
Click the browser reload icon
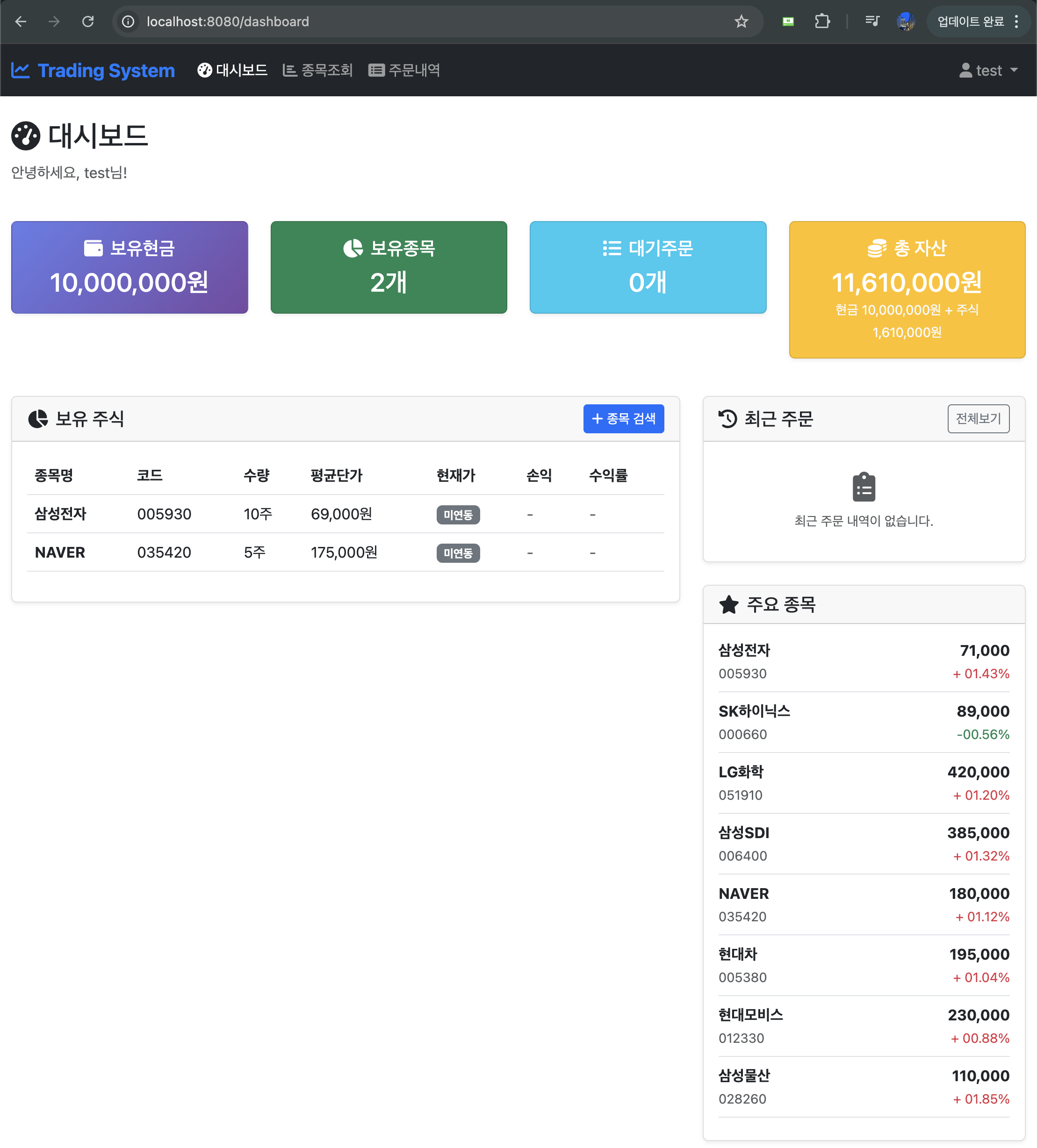pyautogui.click(x=88, y=22)
